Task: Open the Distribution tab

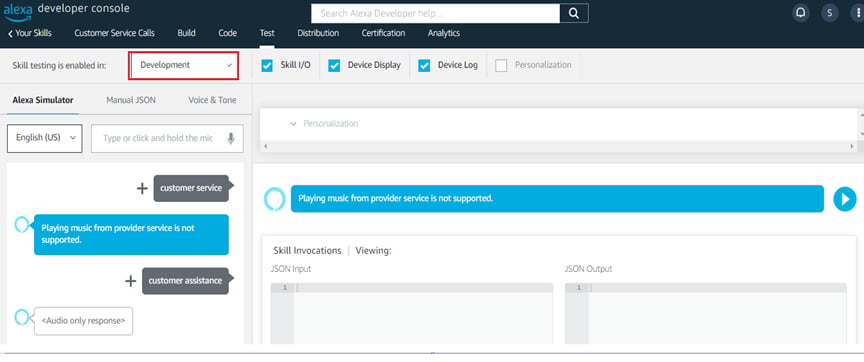Action: pos(318,33)
